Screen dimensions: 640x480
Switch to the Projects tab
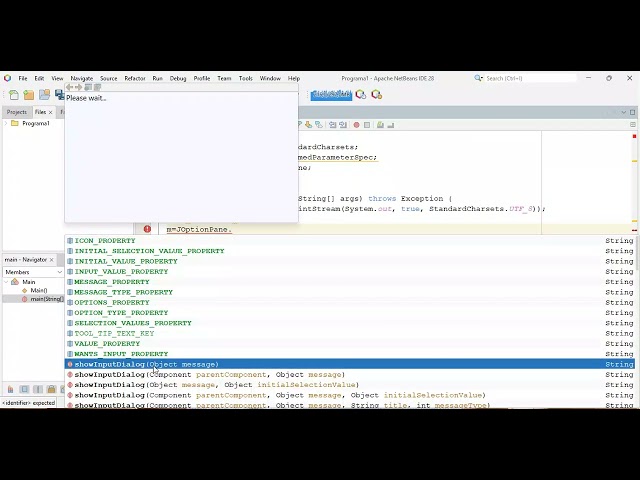16,112
